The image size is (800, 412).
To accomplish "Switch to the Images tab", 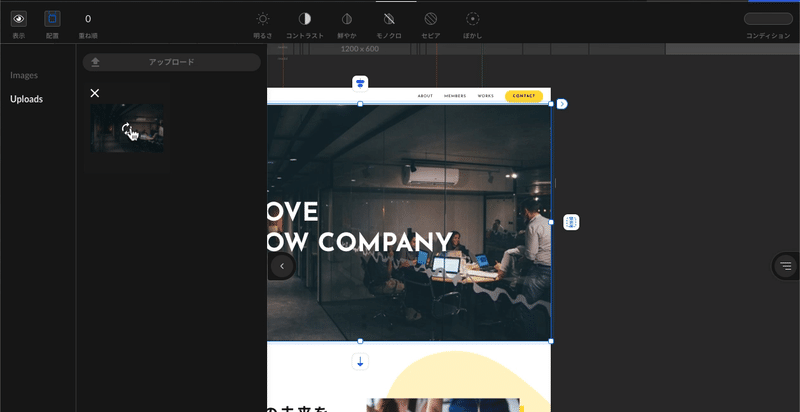I will (24, 75).
